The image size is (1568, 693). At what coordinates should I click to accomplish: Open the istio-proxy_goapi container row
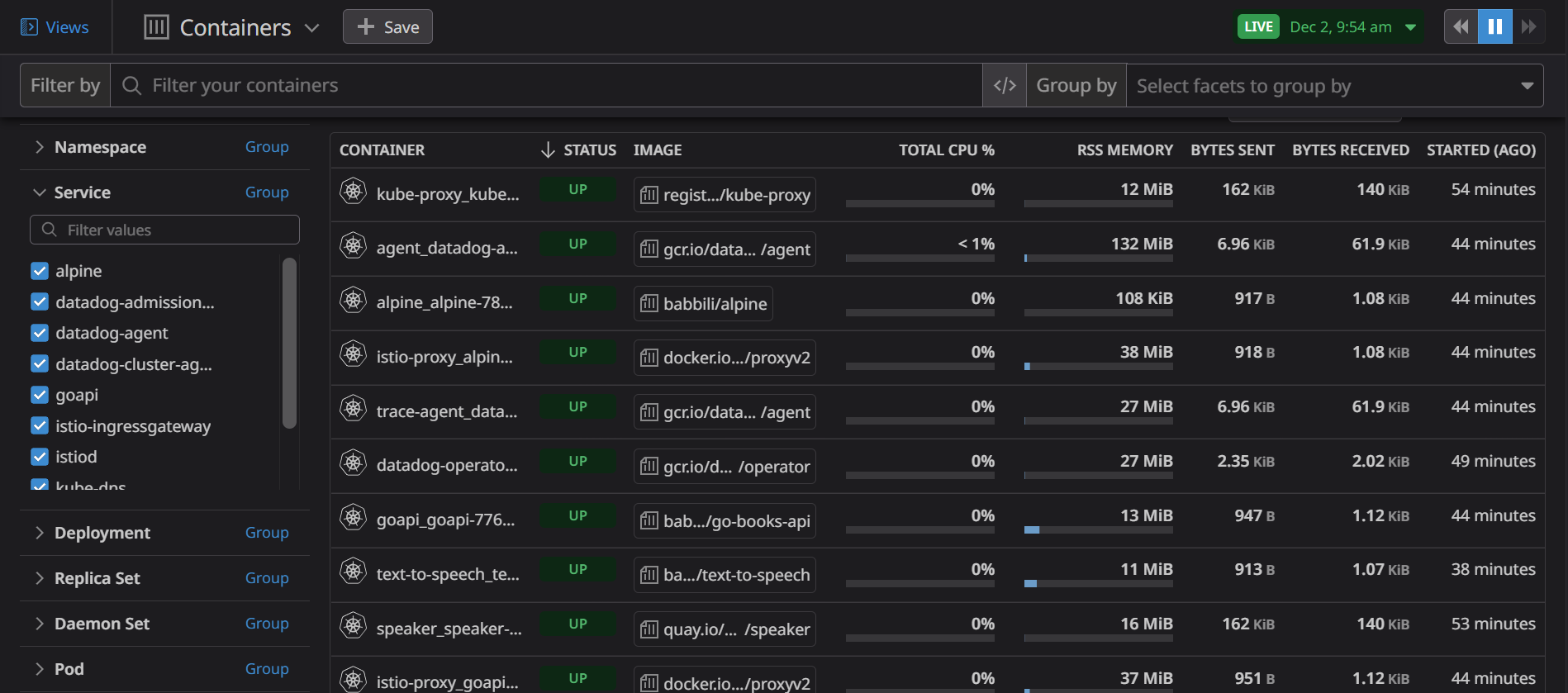[938, 676]
